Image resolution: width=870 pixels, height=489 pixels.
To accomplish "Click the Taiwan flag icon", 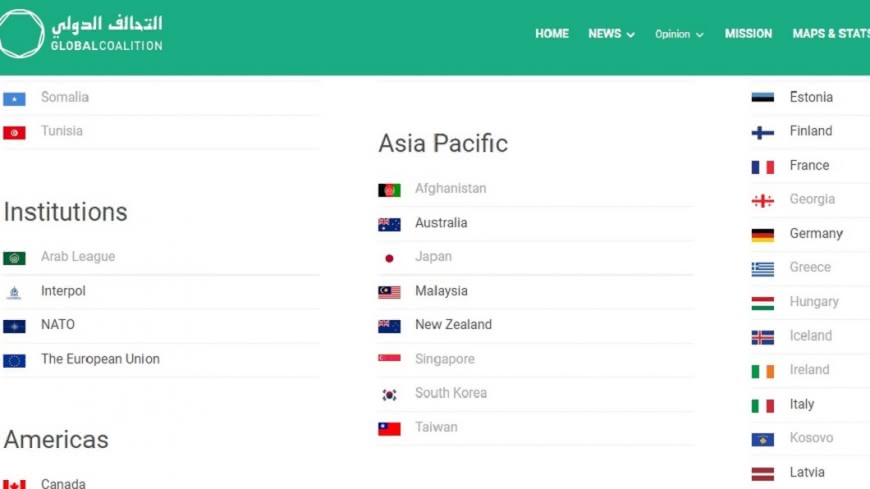I will pyautogui.click(x=390, y=428).
